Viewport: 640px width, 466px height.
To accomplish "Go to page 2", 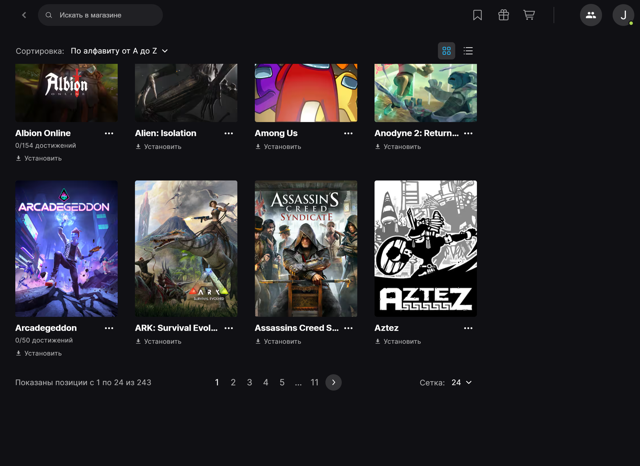I will 233,382.
